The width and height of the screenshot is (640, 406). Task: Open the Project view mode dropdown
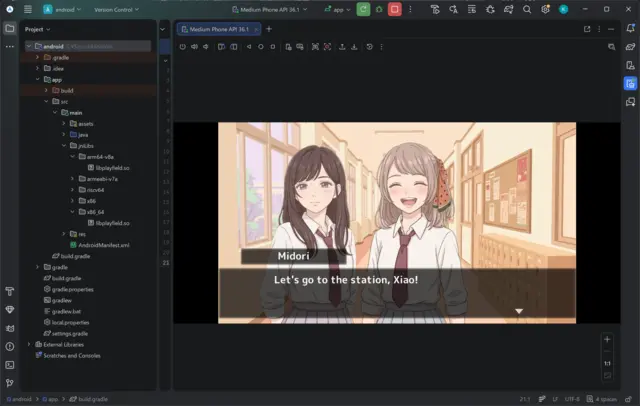38,29
